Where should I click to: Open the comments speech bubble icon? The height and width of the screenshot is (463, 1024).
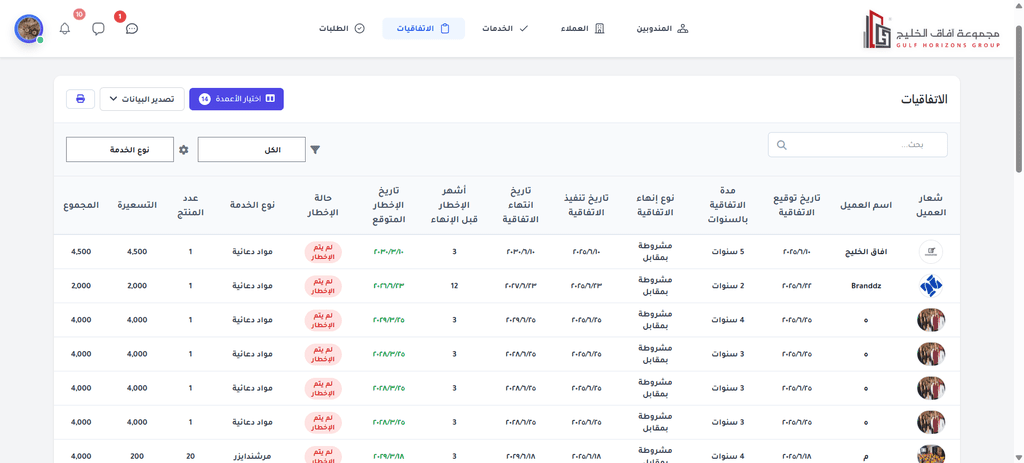[98, 29]
